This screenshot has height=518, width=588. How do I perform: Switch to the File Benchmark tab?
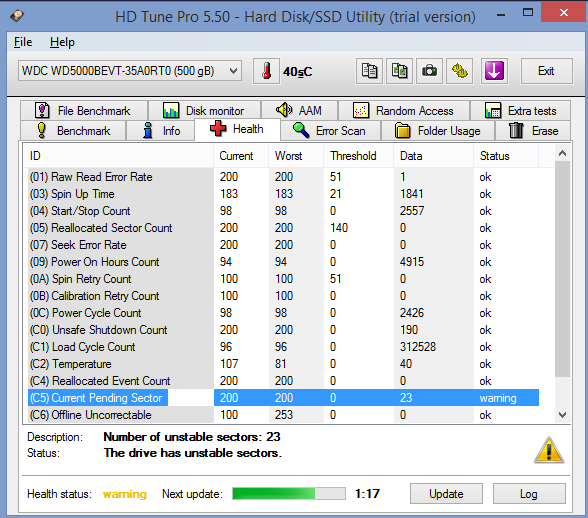click(84, 111)
